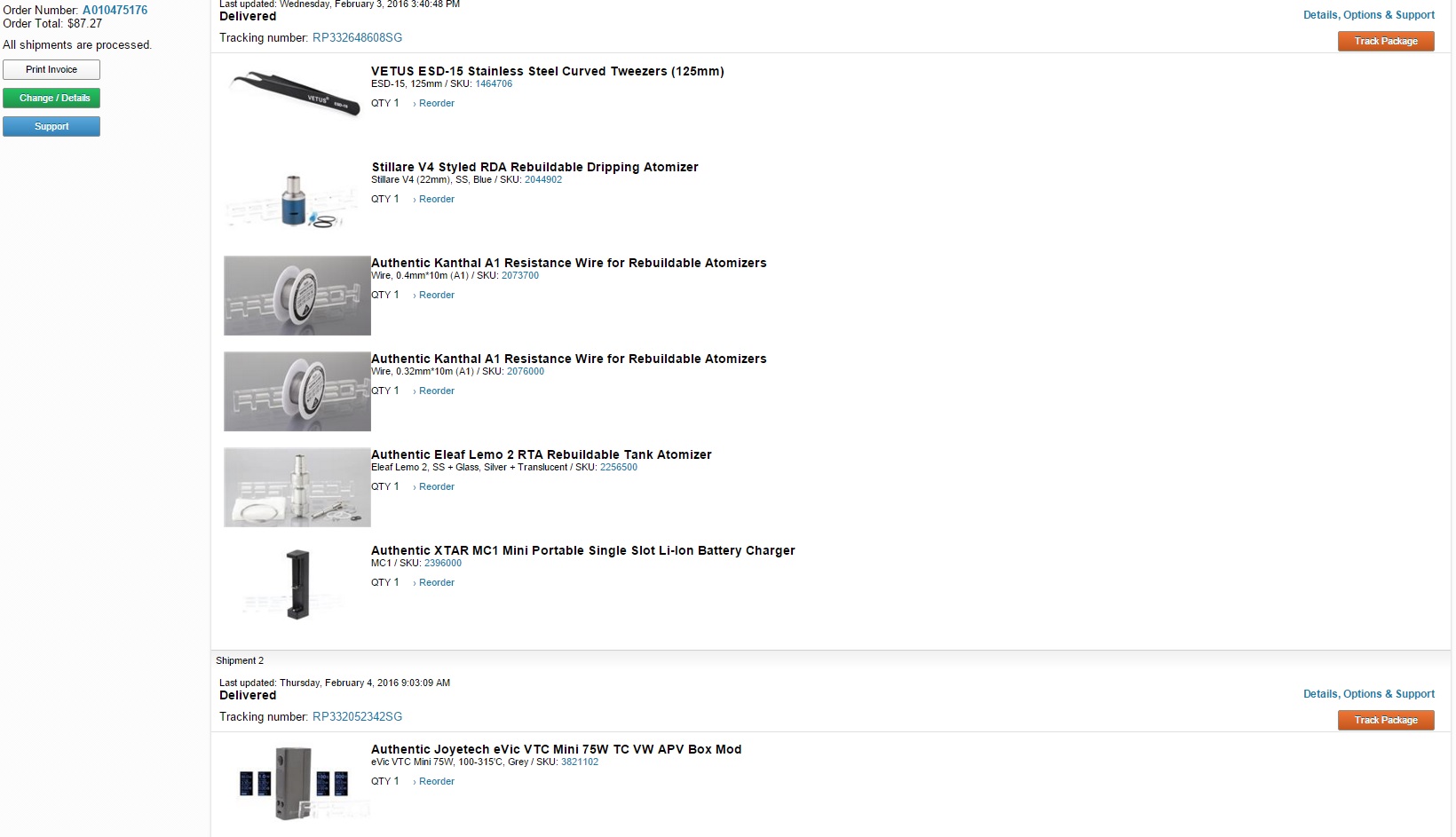1456x837 pixels.
Task: Open SKU 2073700 link
Action: coord(520,275)
